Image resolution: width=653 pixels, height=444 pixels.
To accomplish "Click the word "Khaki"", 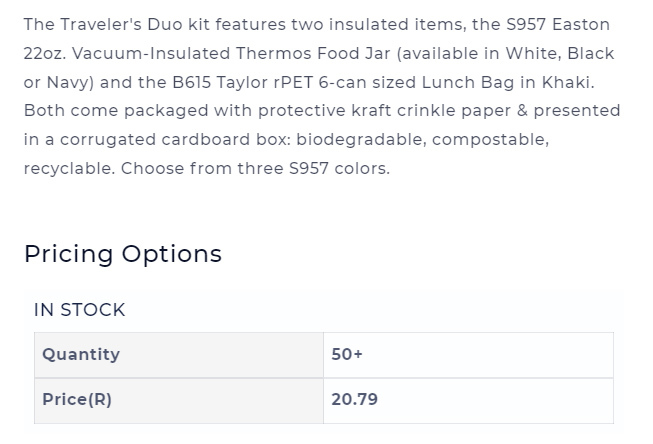I will click(565, 82).
